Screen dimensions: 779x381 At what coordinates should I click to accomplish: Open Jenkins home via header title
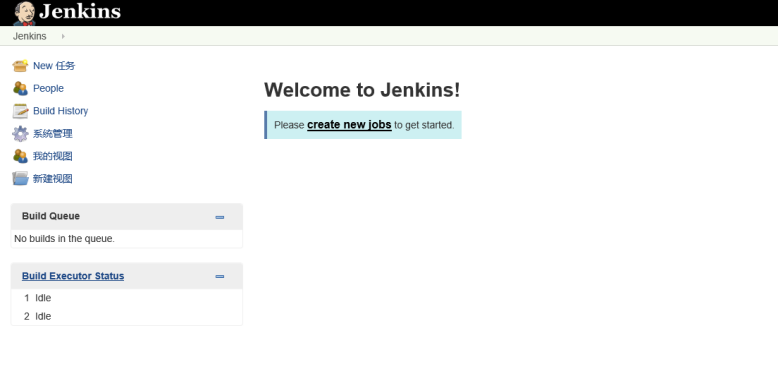coord(80,11)
